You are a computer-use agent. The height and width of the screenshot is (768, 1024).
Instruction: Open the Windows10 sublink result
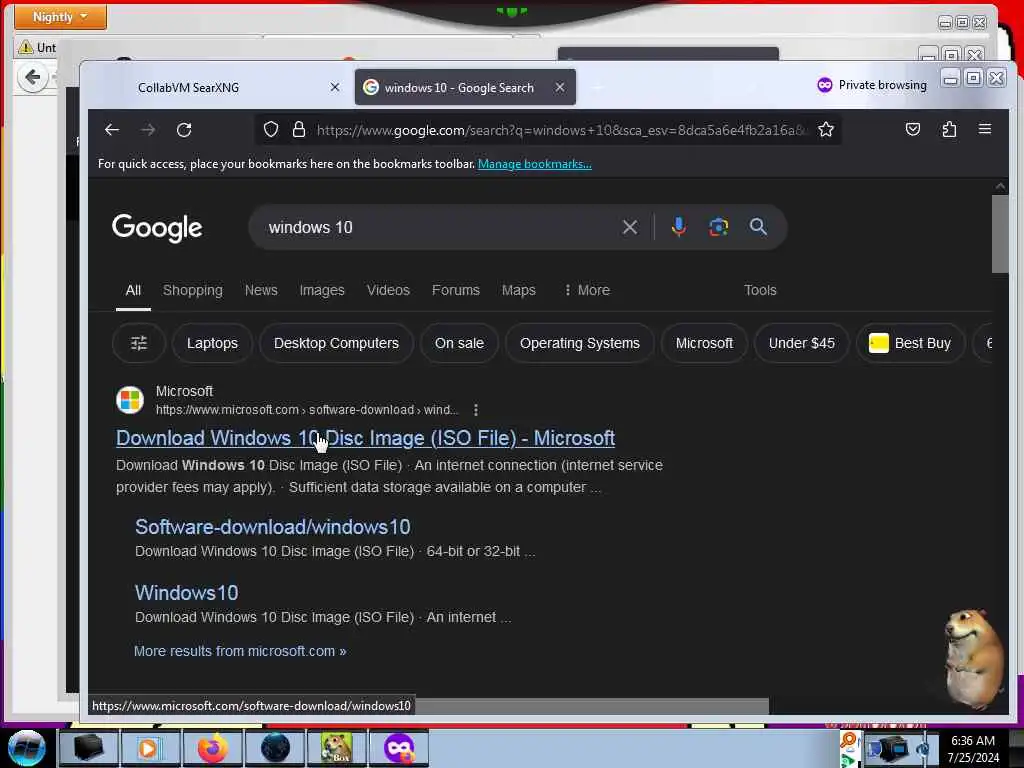coord(186,593)
